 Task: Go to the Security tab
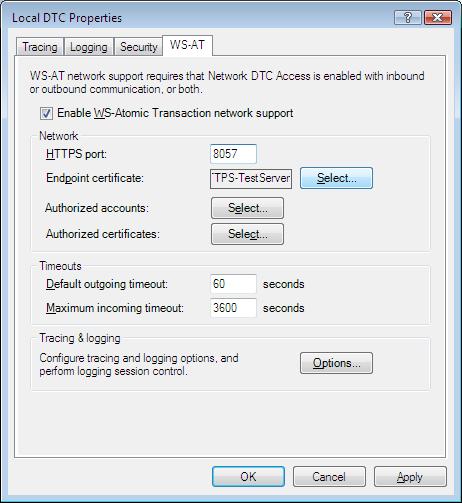pyautogui.click(x=138, y=47)
